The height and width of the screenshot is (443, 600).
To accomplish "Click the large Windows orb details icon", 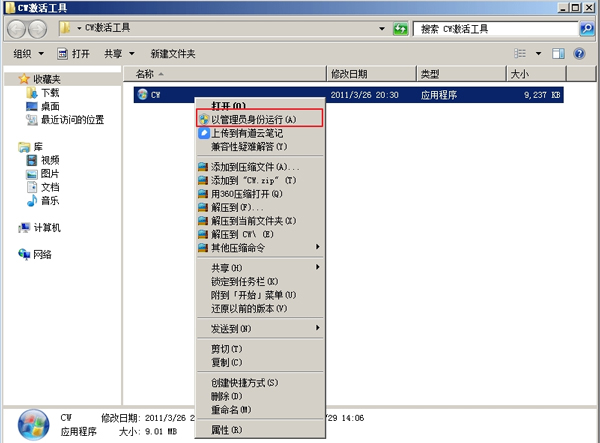I will coord(33,425).
